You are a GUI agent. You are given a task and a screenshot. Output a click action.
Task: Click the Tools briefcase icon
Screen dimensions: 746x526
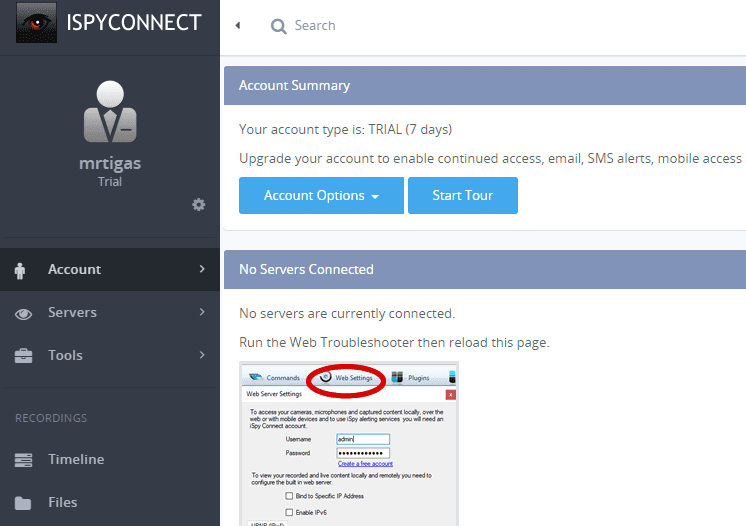click(x=23, y=356)
